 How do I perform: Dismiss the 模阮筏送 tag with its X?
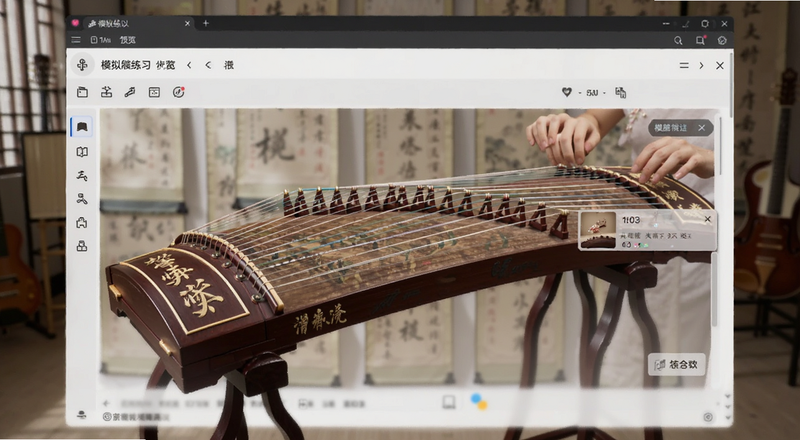(702, 128)
